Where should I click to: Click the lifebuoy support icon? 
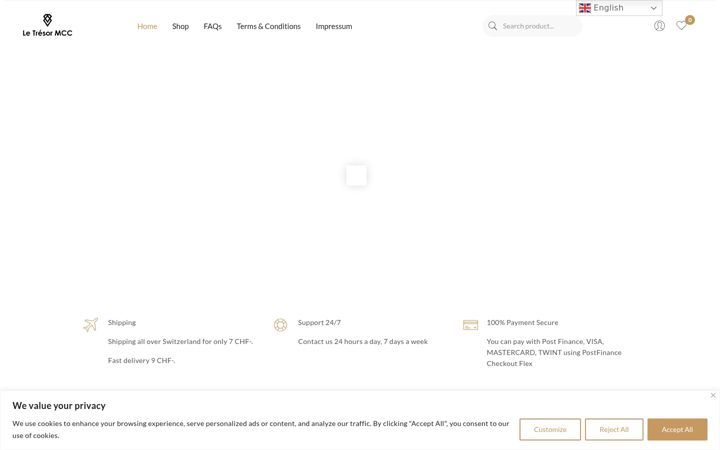(281, 325)
